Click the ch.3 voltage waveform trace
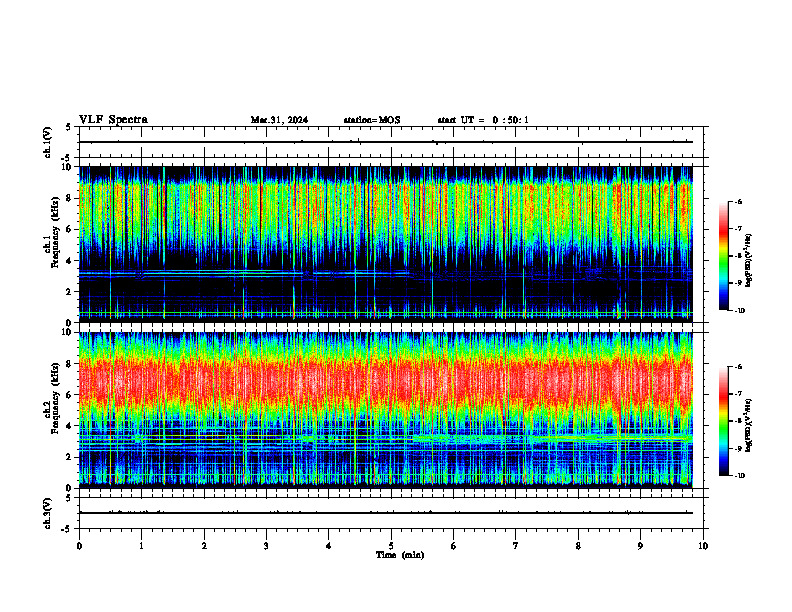792x612 pixels. pos(386,513)
